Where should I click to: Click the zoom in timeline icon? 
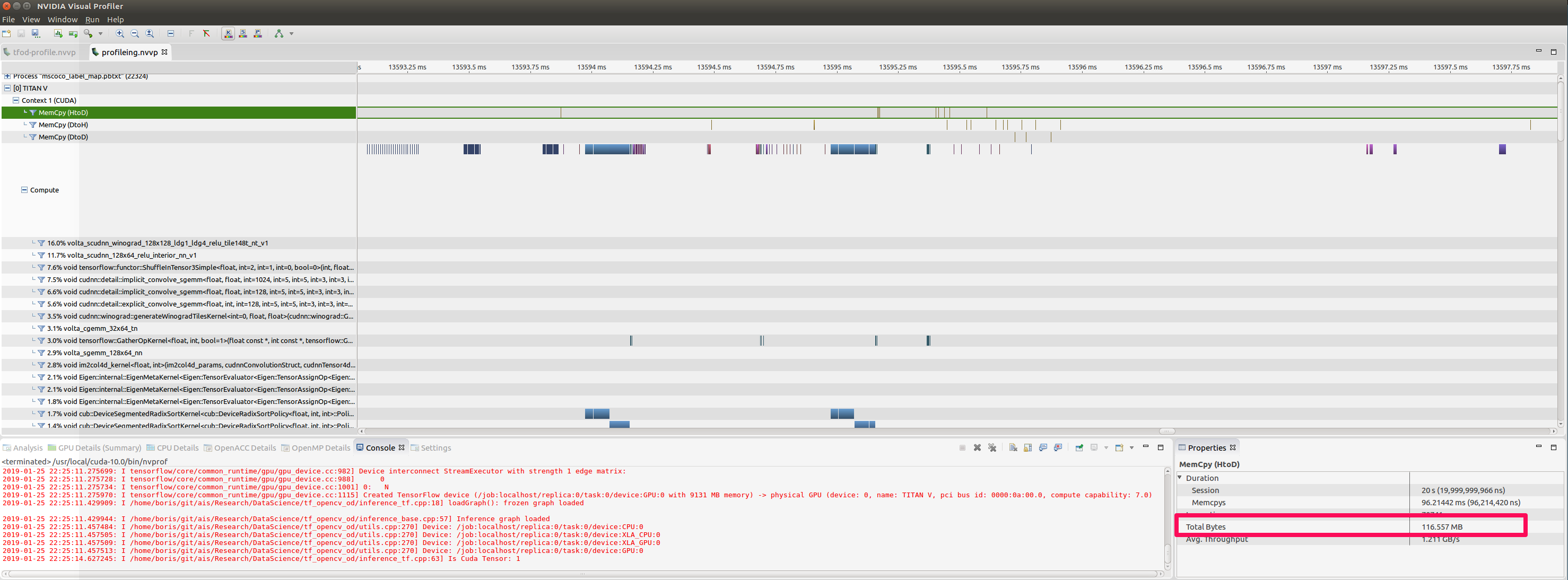(x=120, y=33)
